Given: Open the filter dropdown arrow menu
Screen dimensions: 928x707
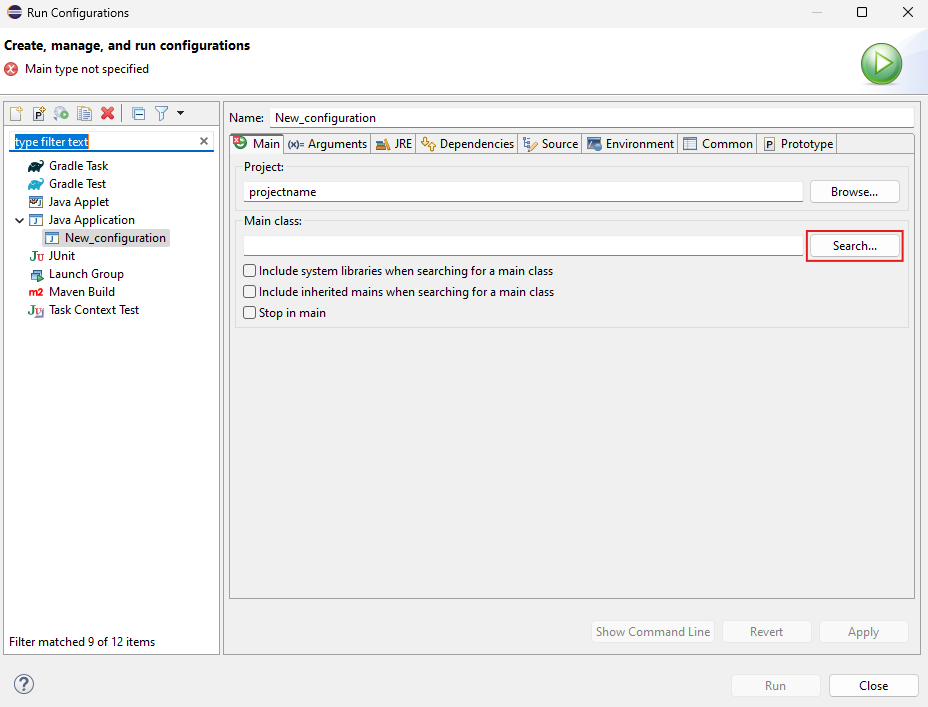Looking at the screenshot, I should [x=180, y=114].
